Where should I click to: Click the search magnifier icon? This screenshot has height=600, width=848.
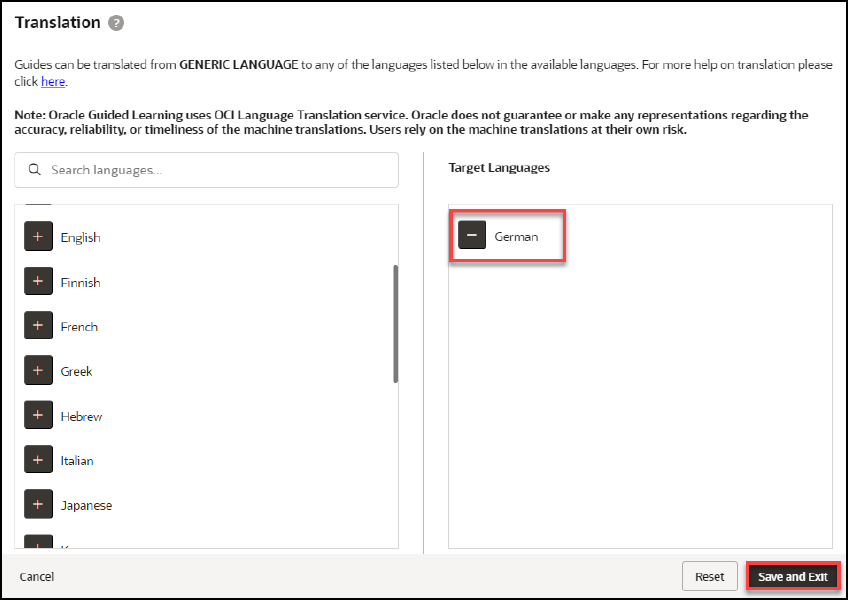[34, 170]
